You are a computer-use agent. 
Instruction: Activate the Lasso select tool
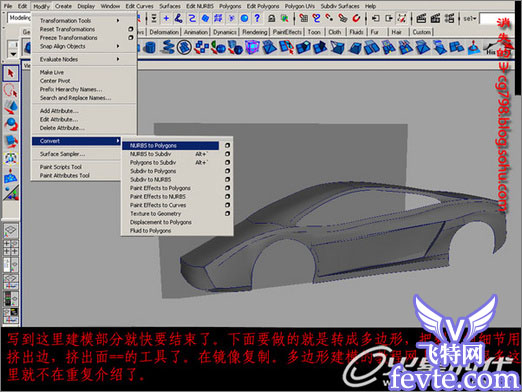11,90
